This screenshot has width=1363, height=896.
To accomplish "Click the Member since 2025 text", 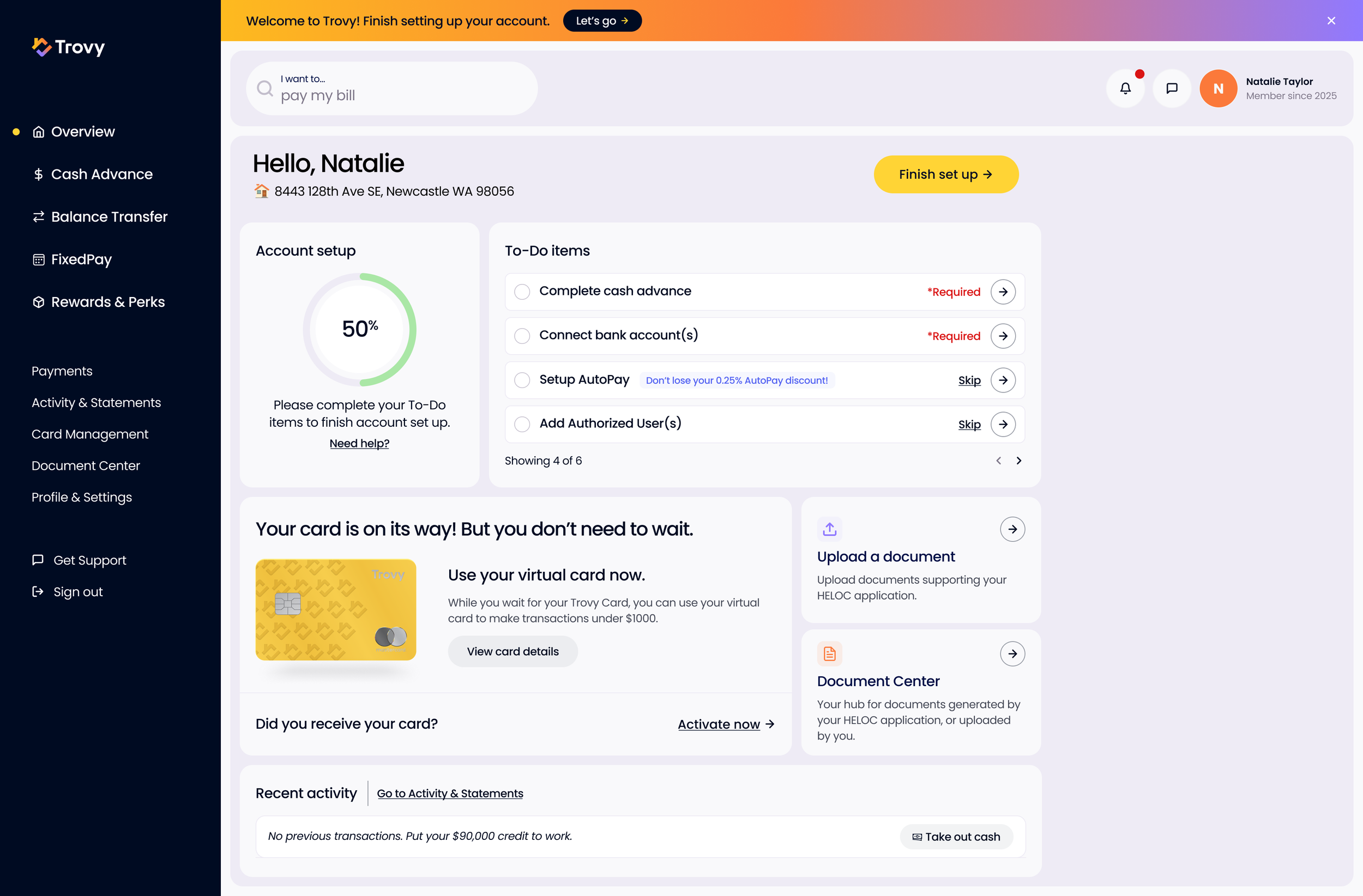I will pos(1291,95).
